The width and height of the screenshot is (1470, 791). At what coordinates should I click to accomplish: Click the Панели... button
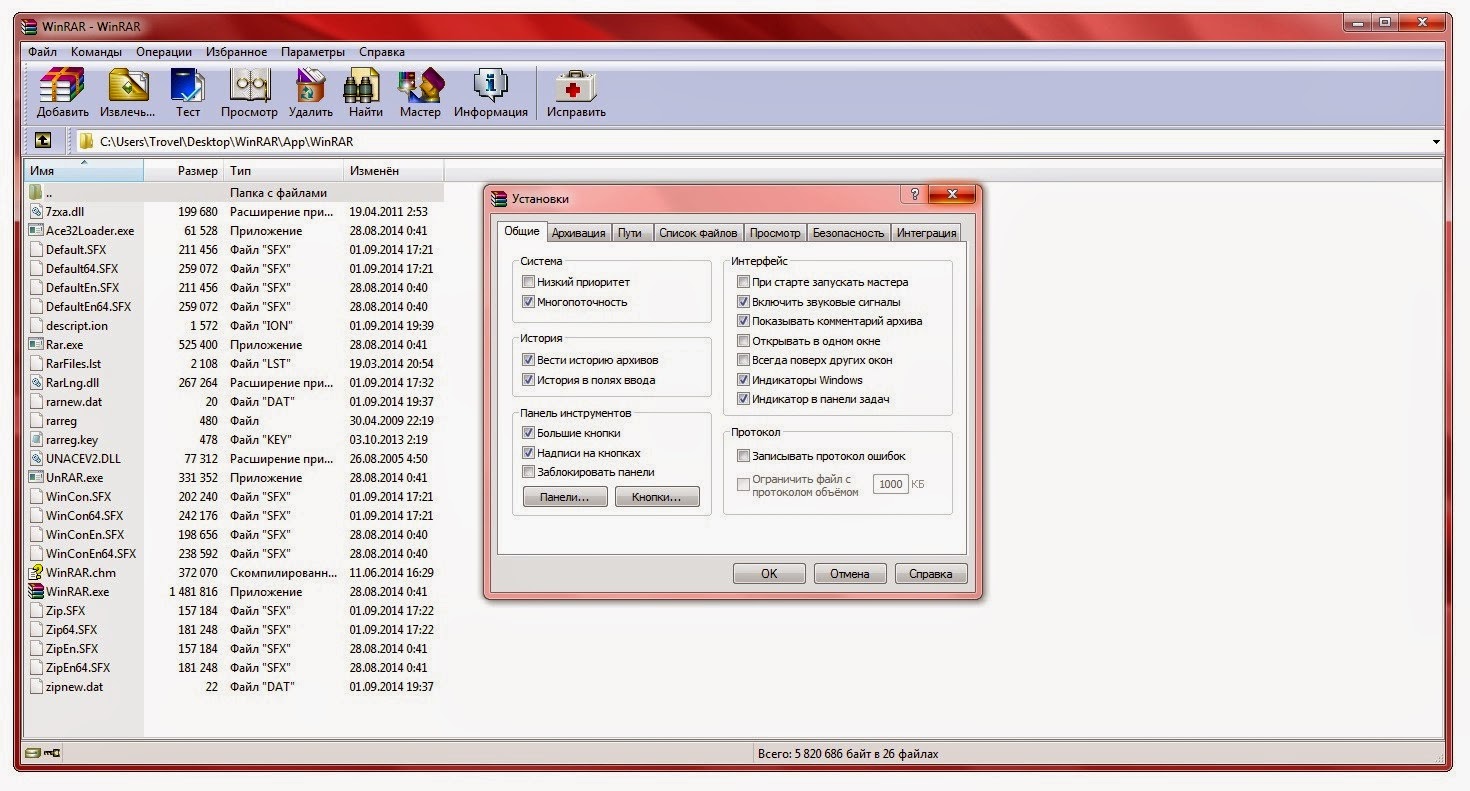pyautogui.click(x=565, y=497)
